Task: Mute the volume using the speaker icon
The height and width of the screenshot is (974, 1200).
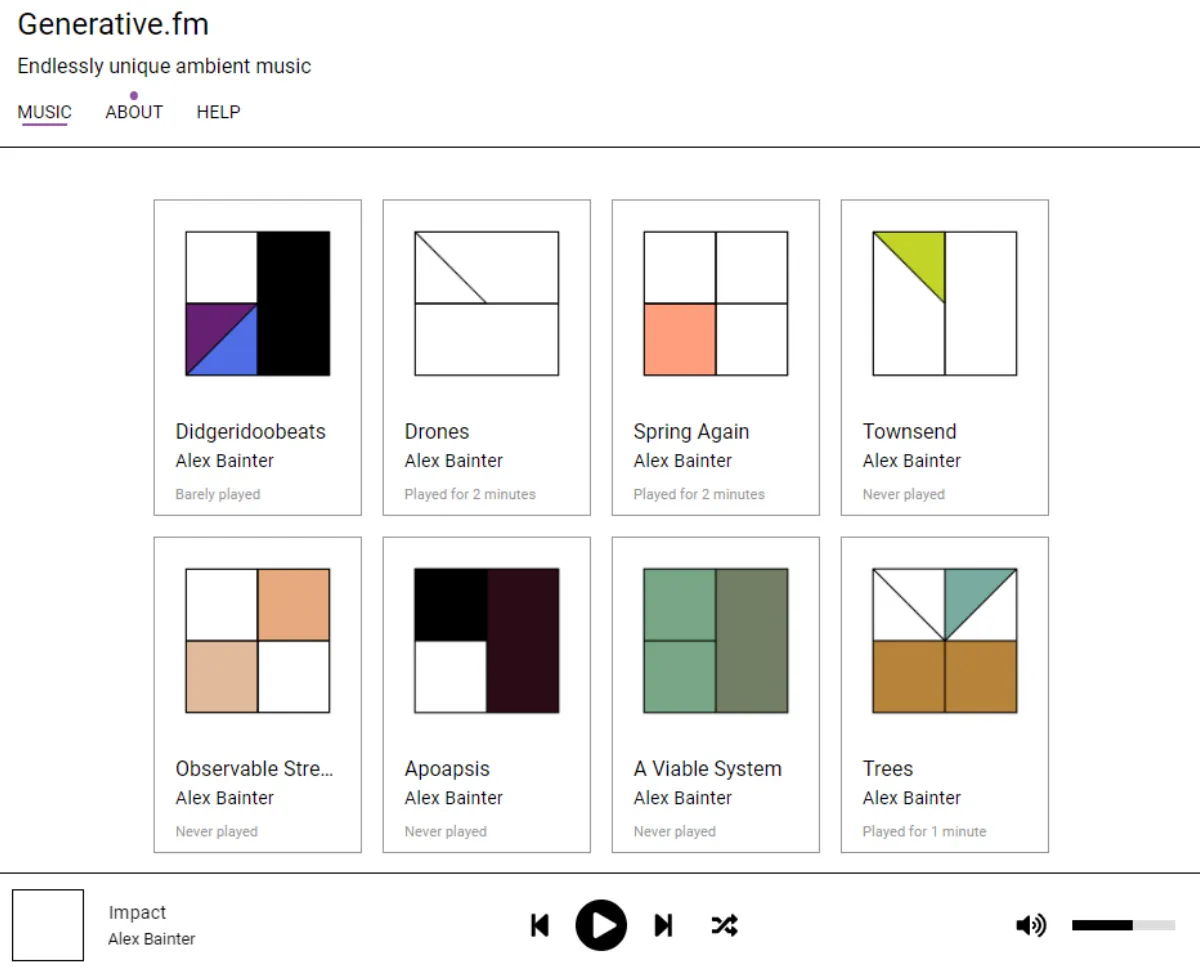Action: 1031,925
